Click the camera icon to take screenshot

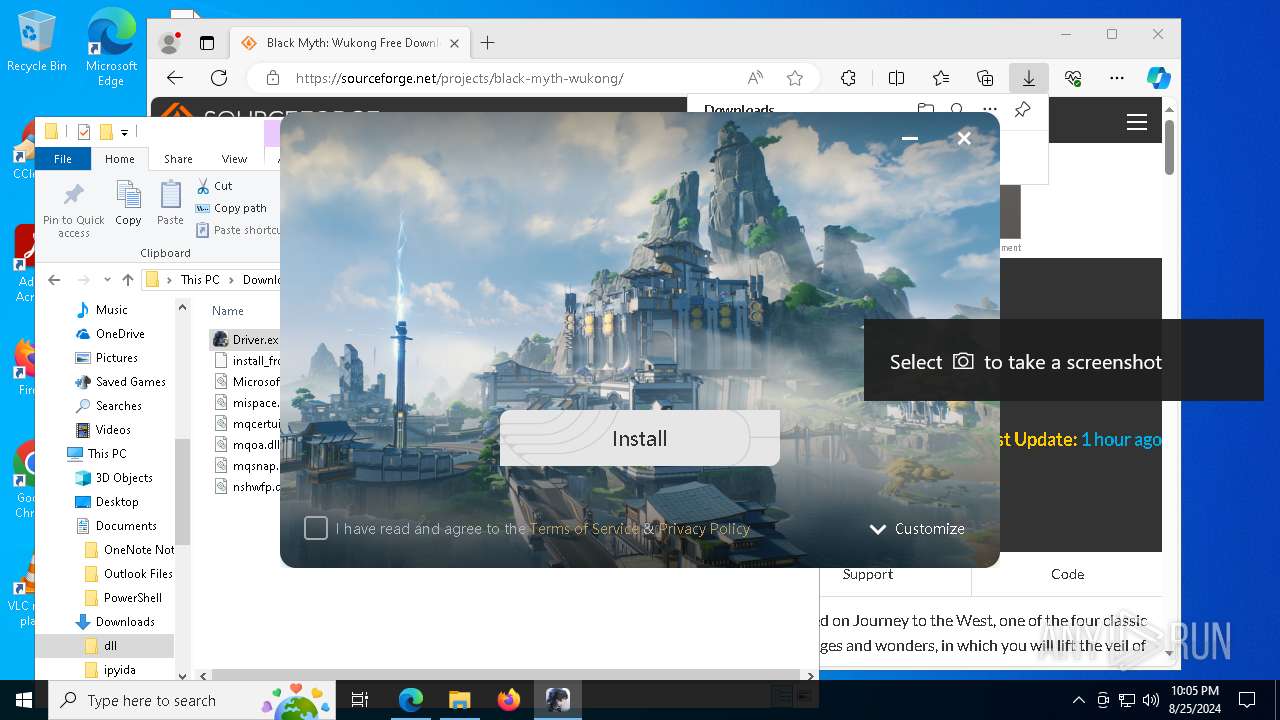[963, 361]
